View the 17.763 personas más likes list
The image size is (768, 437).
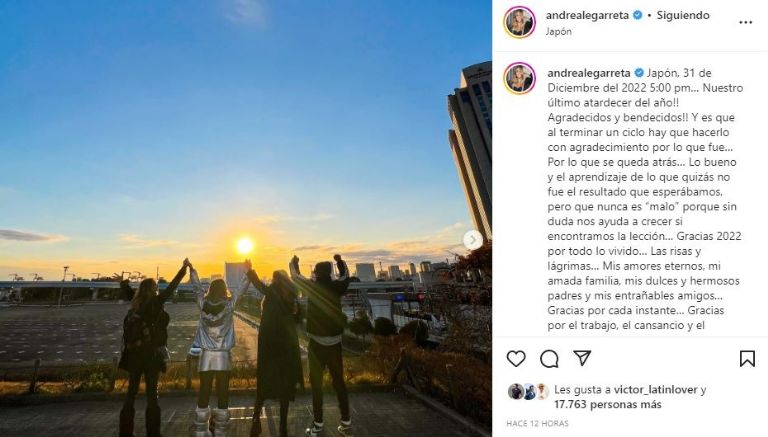pos(607,405)
